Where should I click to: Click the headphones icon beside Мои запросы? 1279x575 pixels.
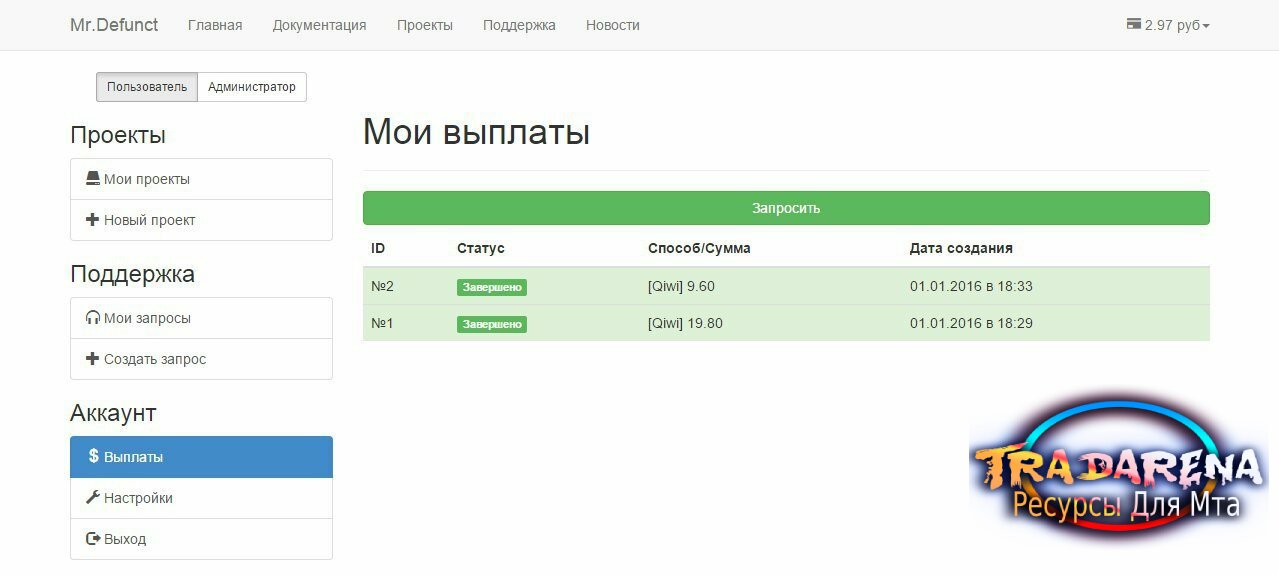point(93,318)
